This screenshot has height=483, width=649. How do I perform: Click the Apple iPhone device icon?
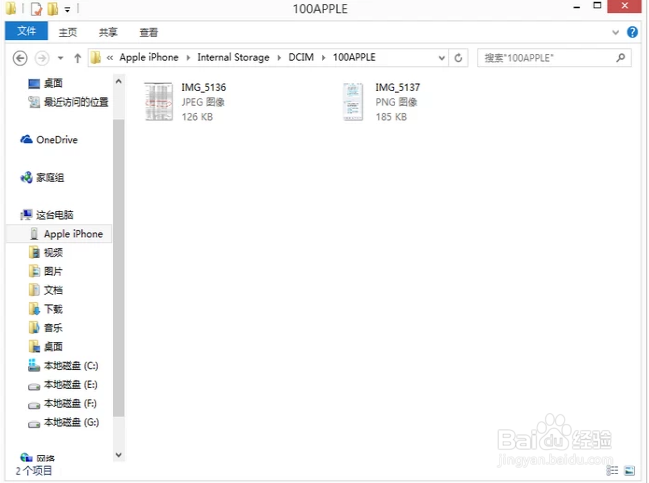[x=34, y=234]
